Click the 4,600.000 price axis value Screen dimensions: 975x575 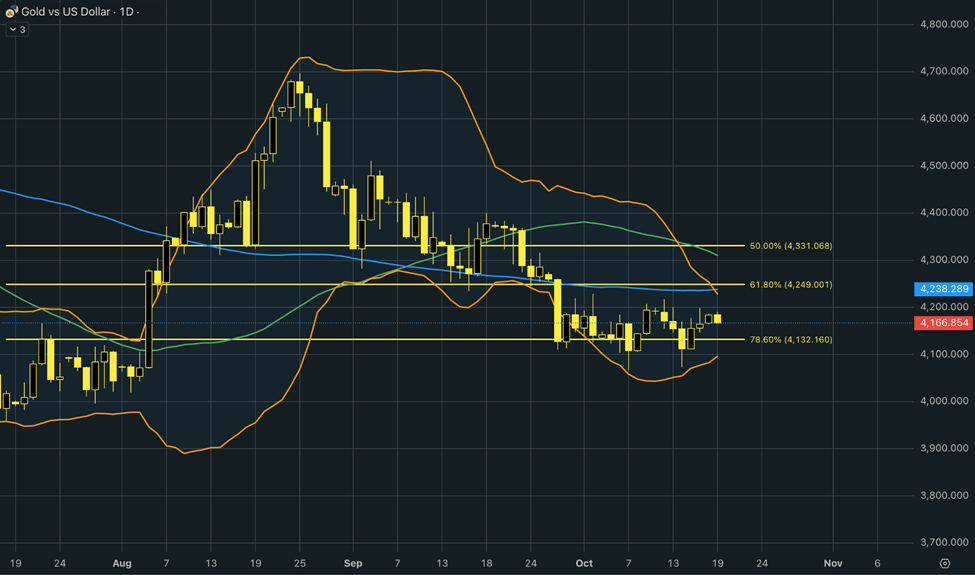tap(944, 118)
